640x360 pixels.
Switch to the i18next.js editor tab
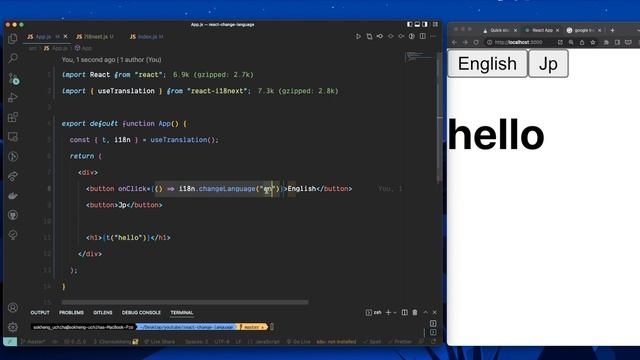(95, 37)
